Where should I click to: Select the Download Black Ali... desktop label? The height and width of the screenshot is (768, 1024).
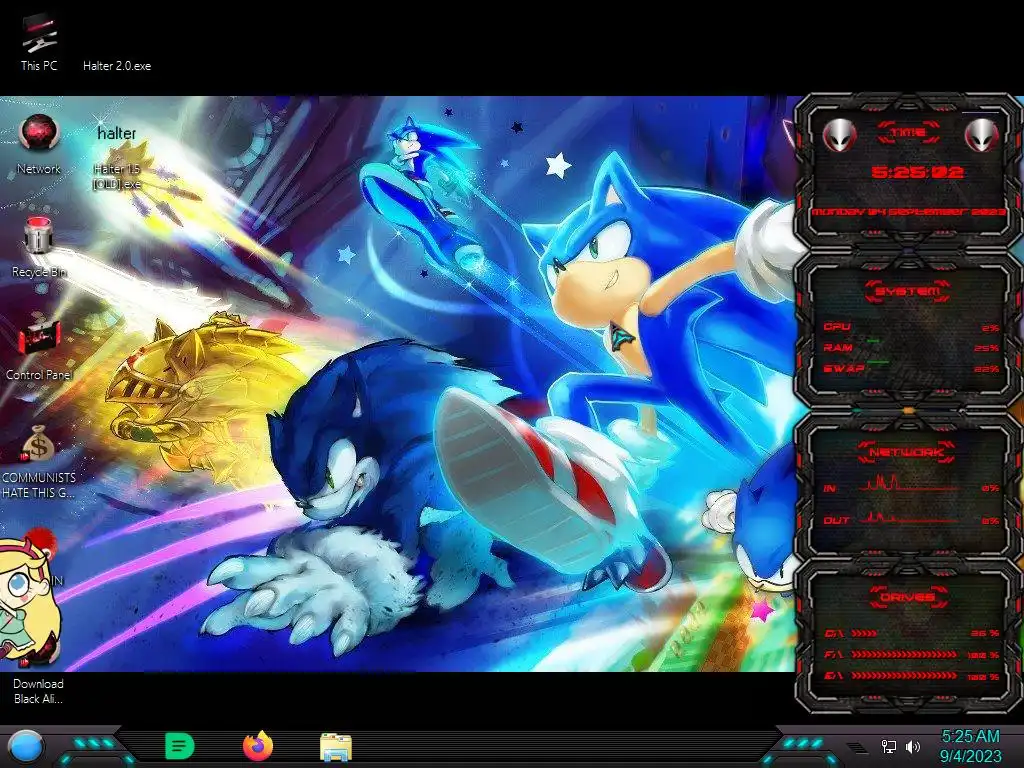pyautogui.click(x=39, y=691)
